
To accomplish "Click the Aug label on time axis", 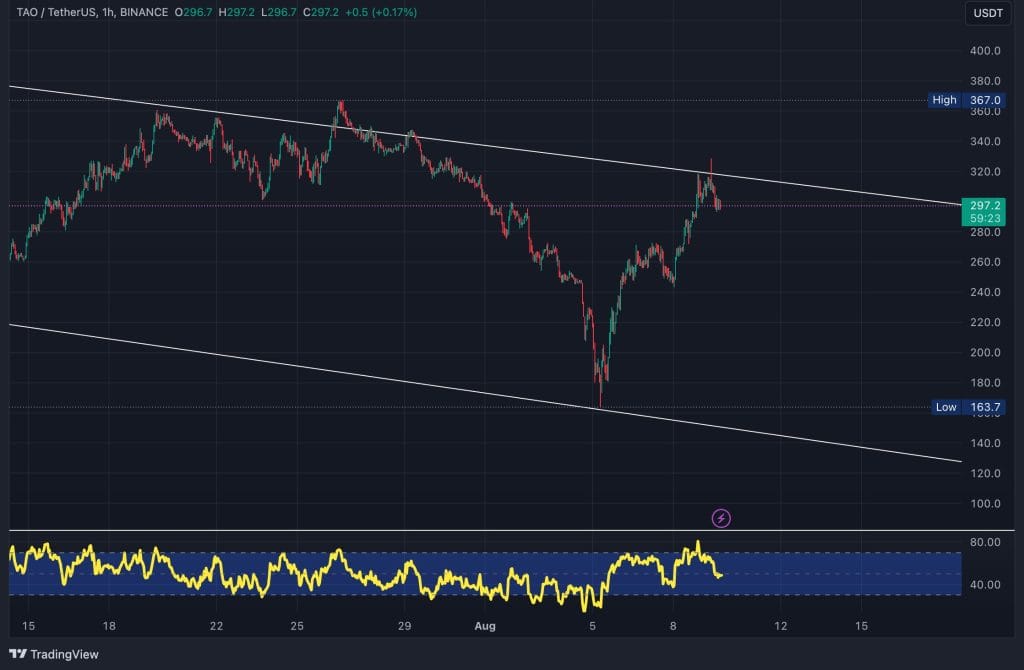I will (484, 626).
